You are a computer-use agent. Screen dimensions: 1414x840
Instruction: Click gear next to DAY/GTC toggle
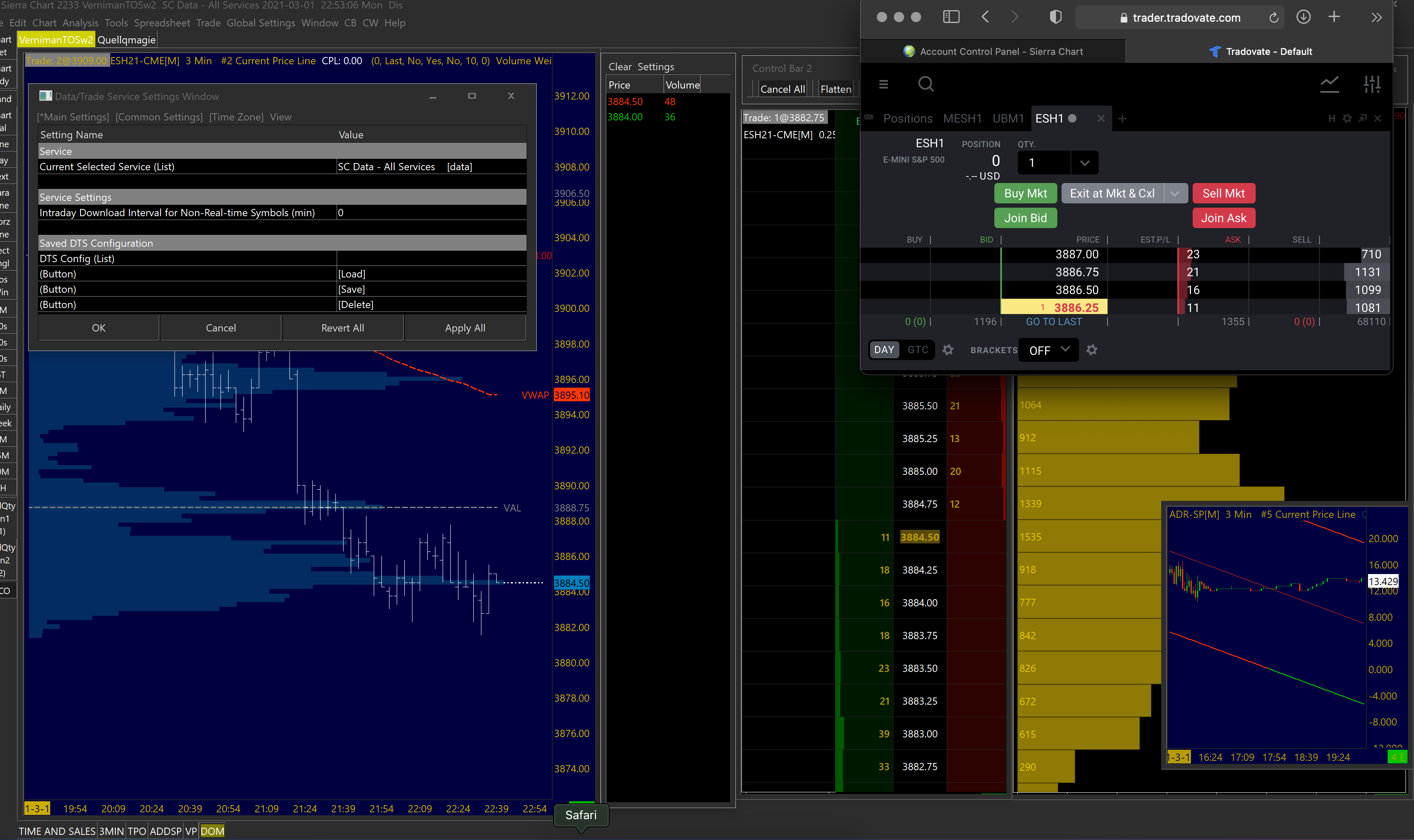947,350
